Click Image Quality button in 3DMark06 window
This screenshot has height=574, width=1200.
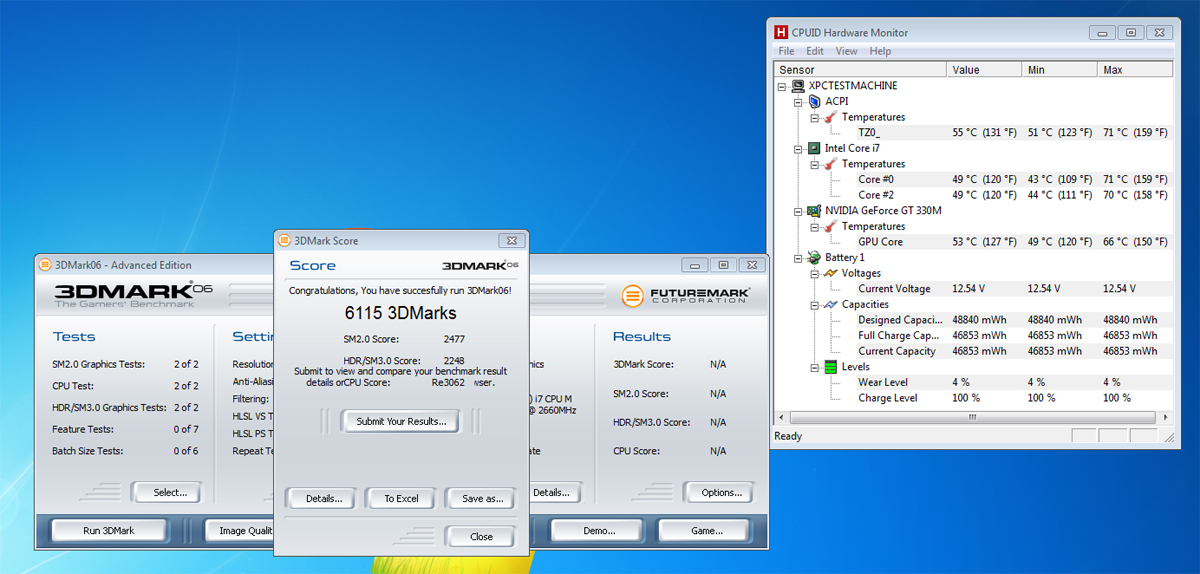click(240, 530)
